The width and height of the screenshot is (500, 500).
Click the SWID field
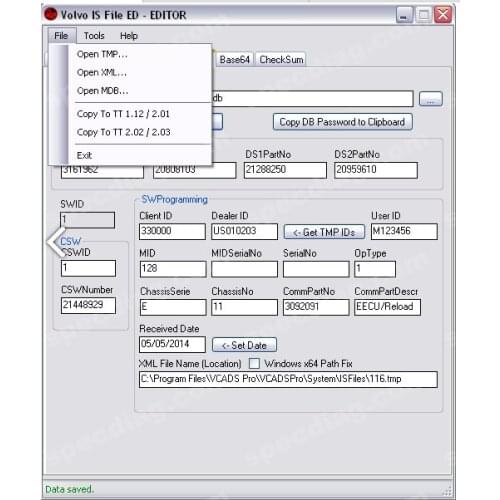[88, 220]
